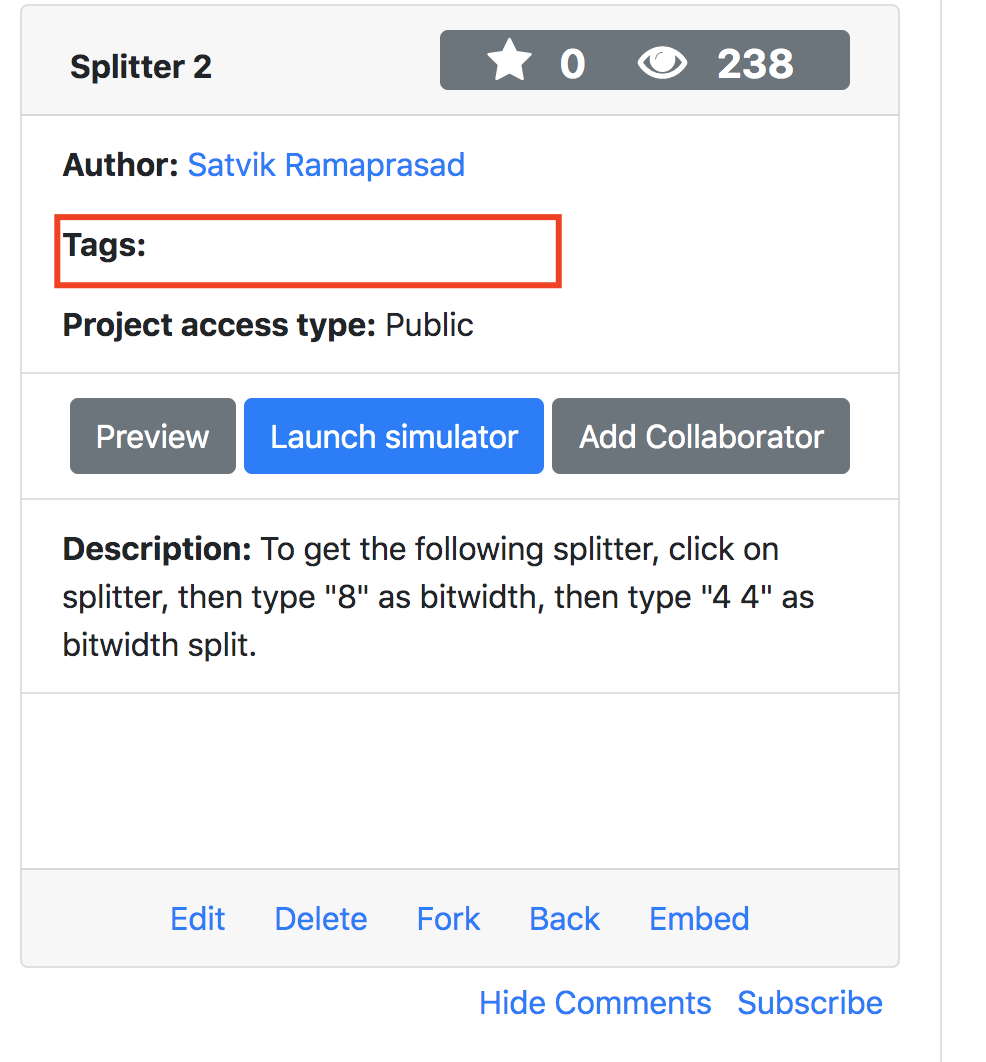Click the star icon to favorite project

pyautogui.click(x=510, y=59)
